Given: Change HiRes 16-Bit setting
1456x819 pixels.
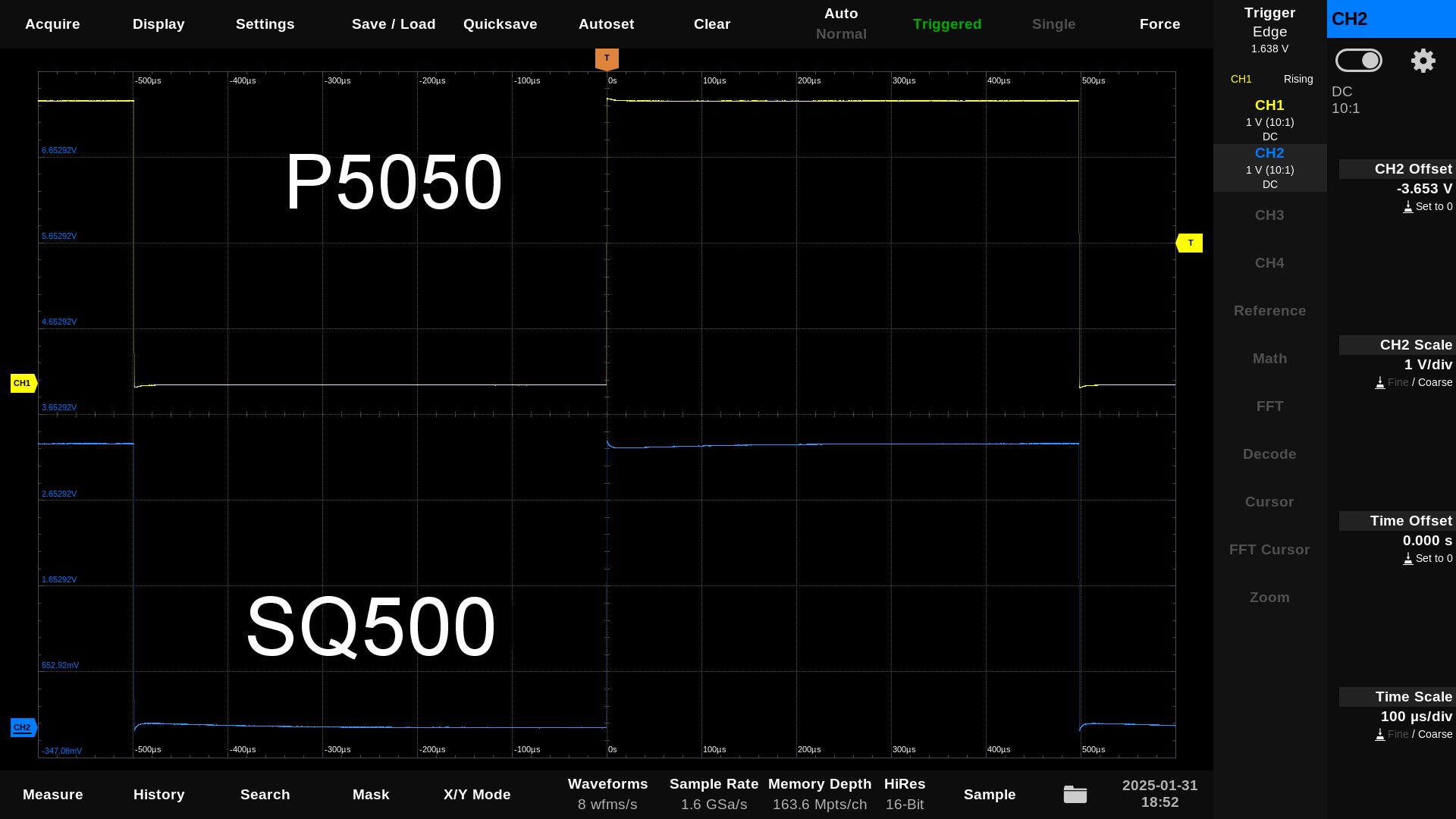Looking at the screenshot, I should tap(905, 794).
